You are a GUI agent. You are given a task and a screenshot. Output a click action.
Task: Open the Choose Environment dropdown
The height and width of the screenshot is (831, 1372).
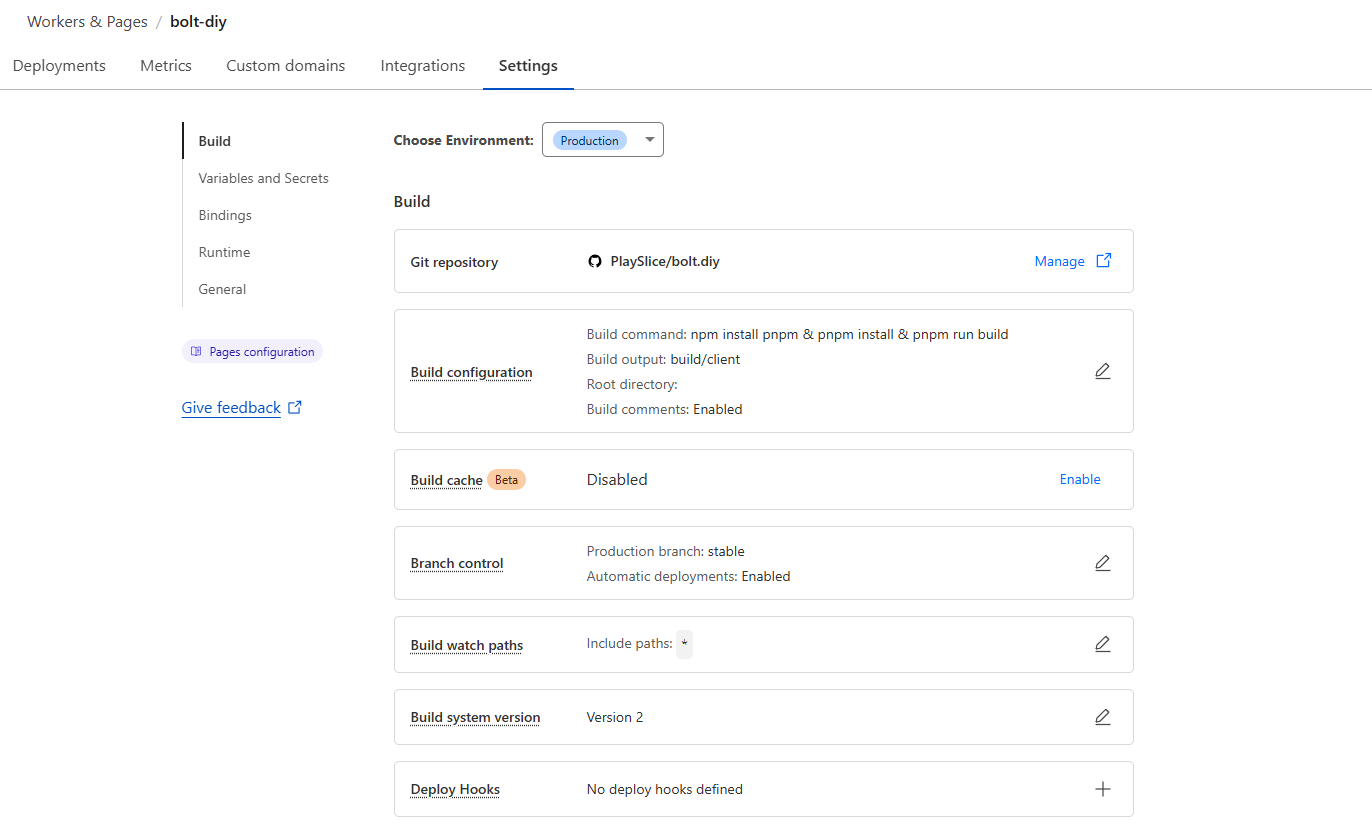602,140
